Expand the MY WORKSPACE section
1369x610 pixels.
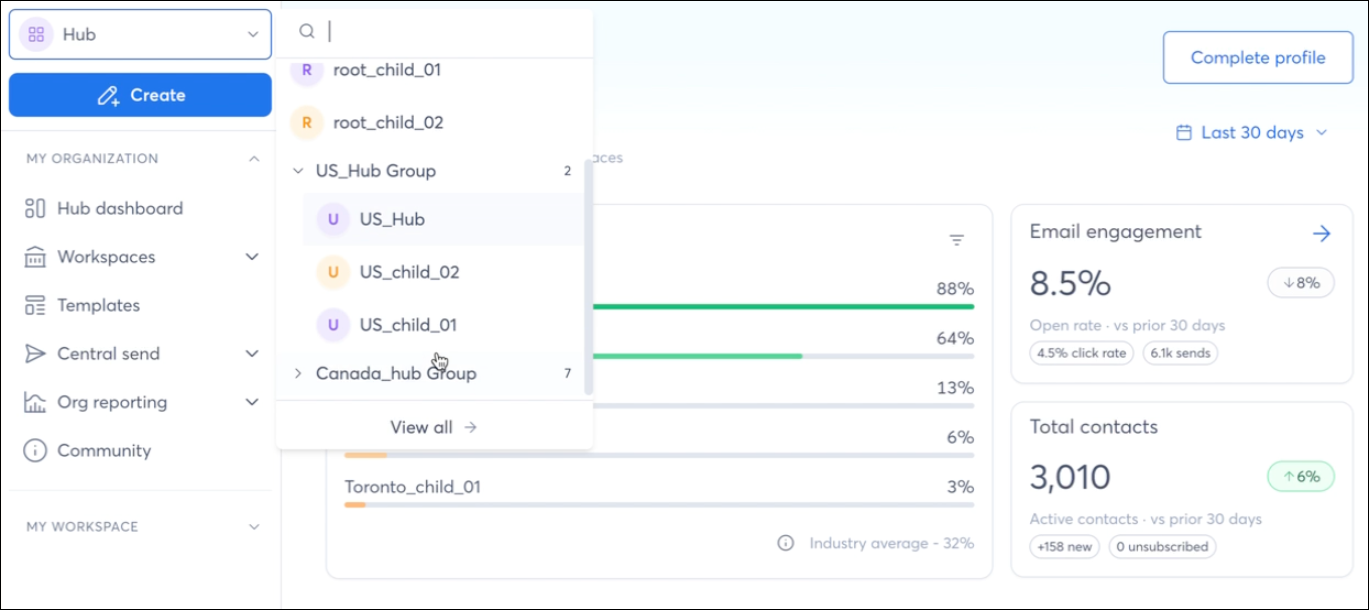(254, 526)
